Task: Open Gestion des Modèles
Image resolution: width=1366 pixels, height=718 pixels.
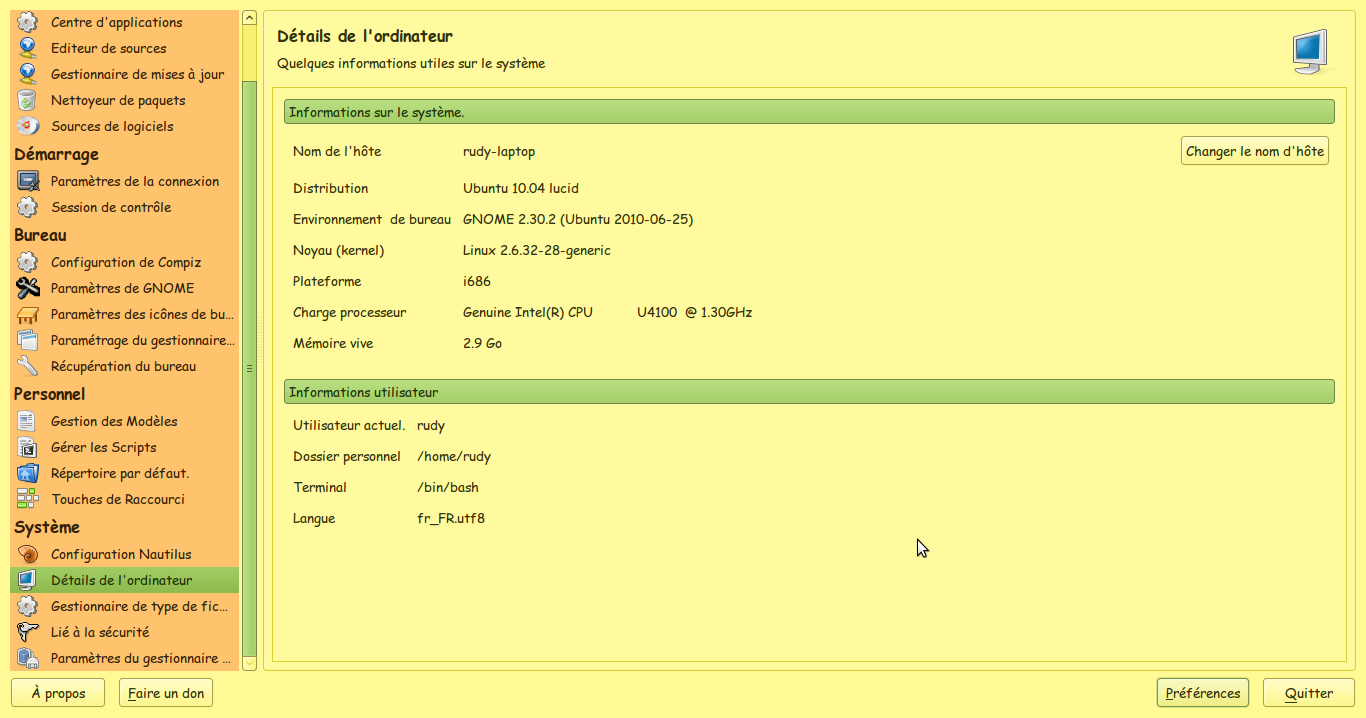Action: click(114, 421)
